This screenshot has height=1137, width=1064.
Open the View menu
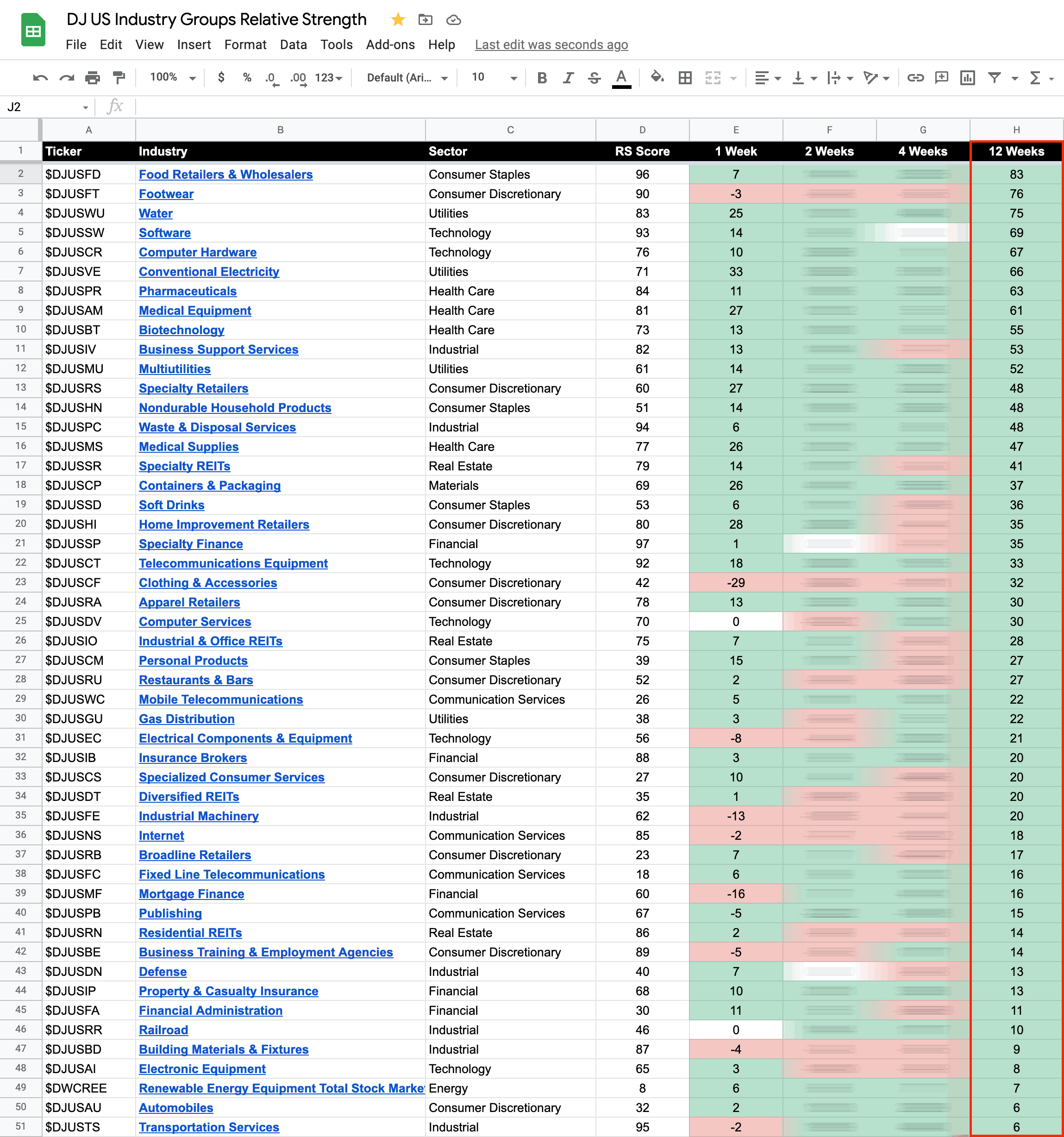coord(149,44)
